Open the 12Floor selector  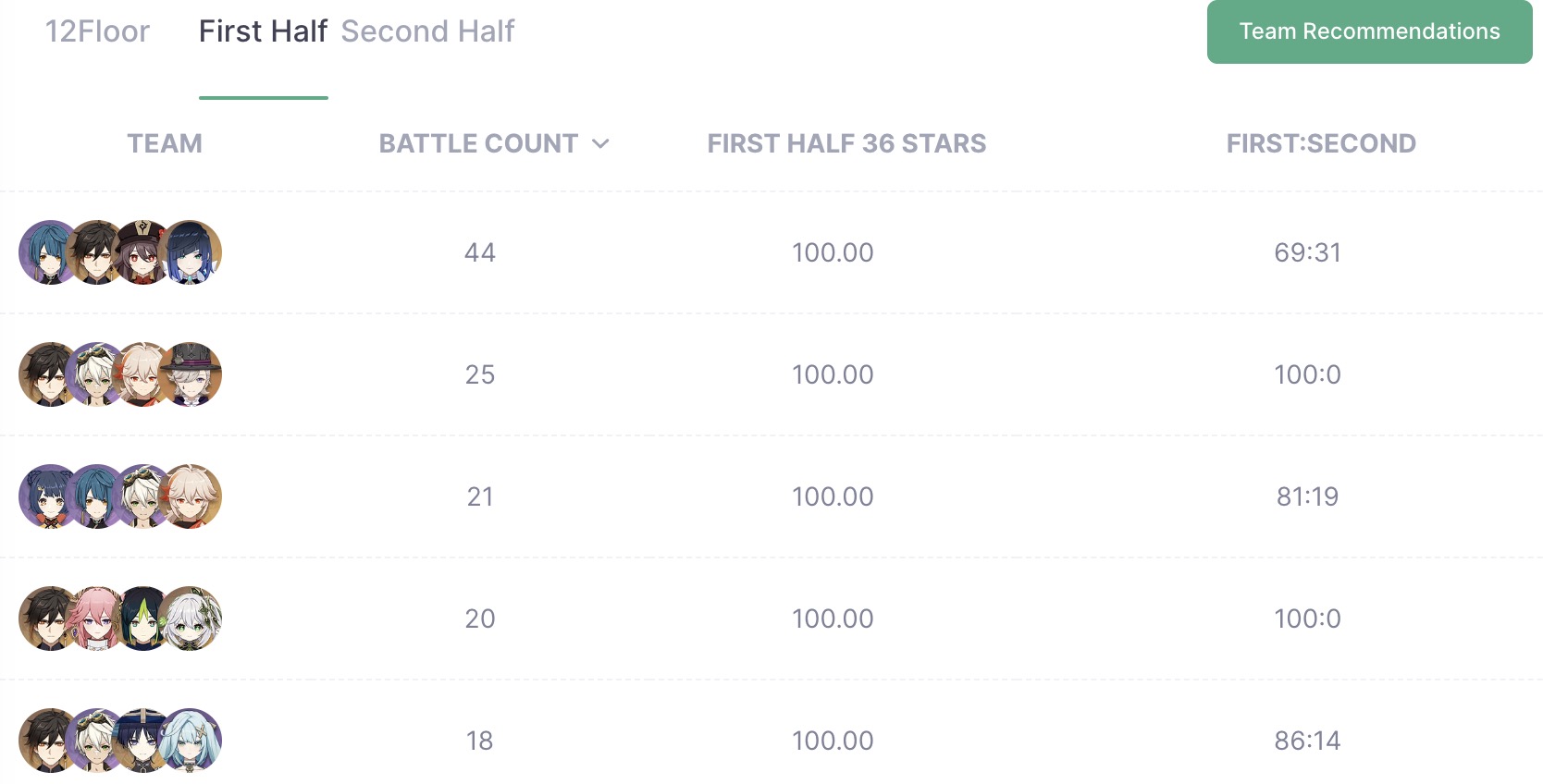pos(97,31)
